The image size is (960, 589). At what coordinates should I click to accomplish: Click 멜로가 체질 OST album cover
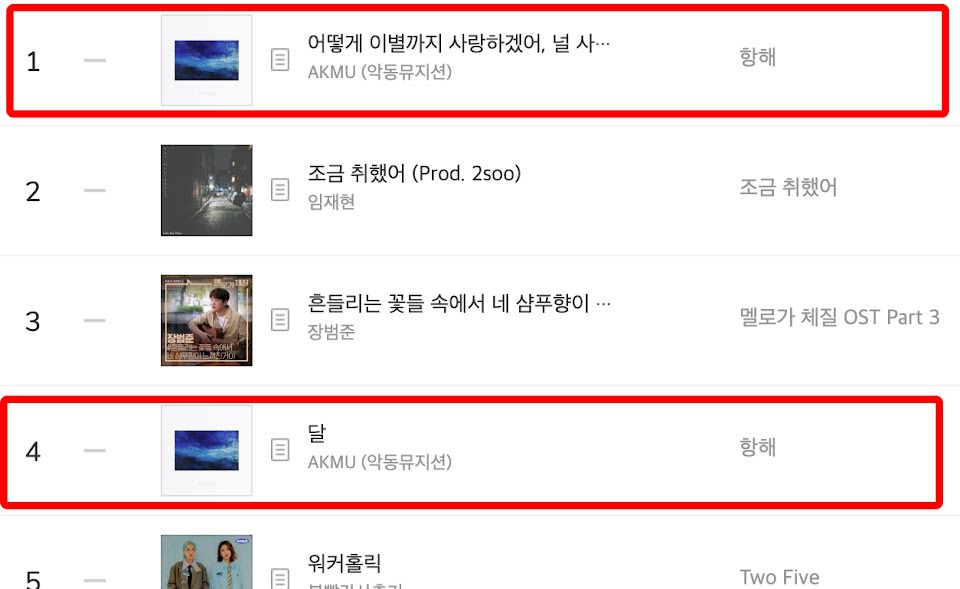tap(206, 320)
